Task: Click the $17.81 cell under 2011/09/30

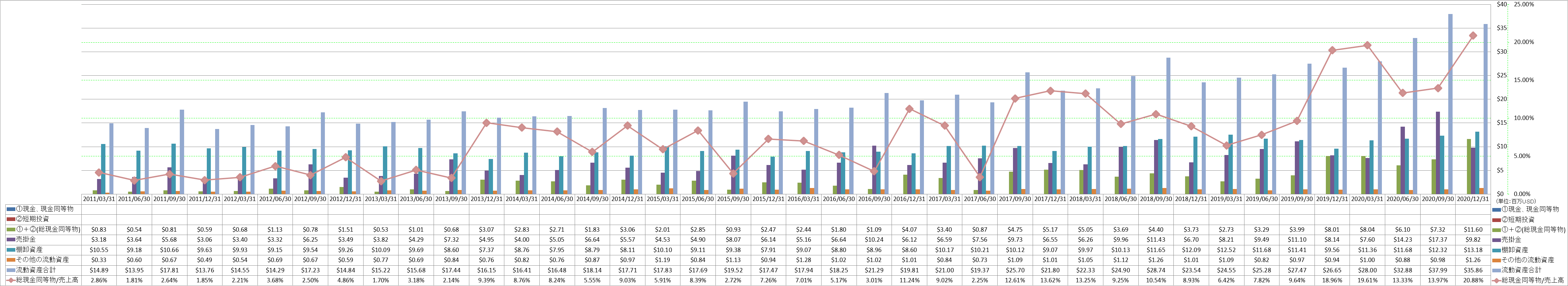Action: pos(170,270)
